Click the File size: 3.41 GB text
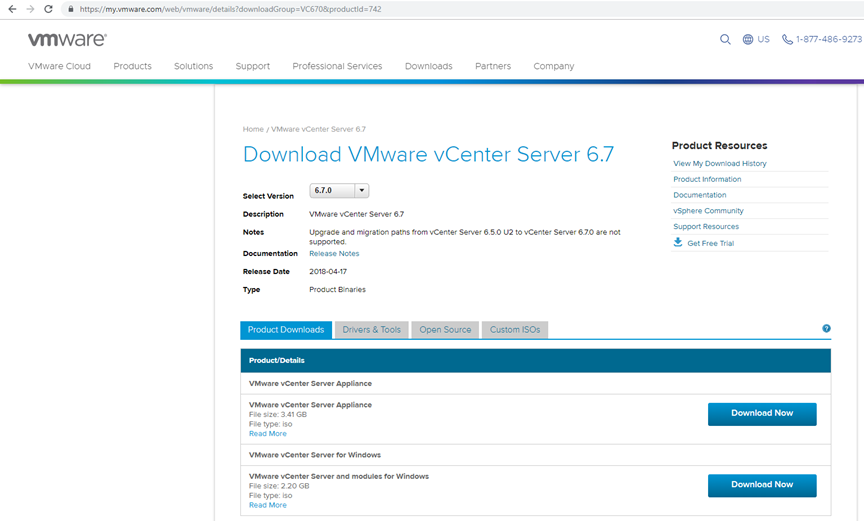Image resolution: width=864 pixels, height=521 pixels. pos(278,414)
